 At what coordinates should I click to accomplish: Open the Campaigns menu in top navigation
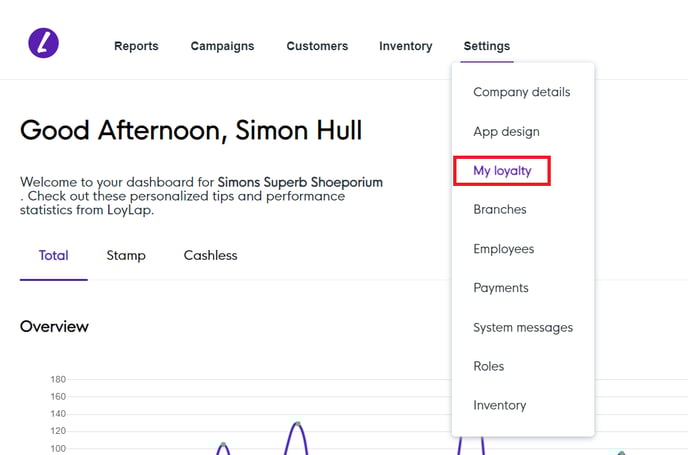(x=222, y=46)
